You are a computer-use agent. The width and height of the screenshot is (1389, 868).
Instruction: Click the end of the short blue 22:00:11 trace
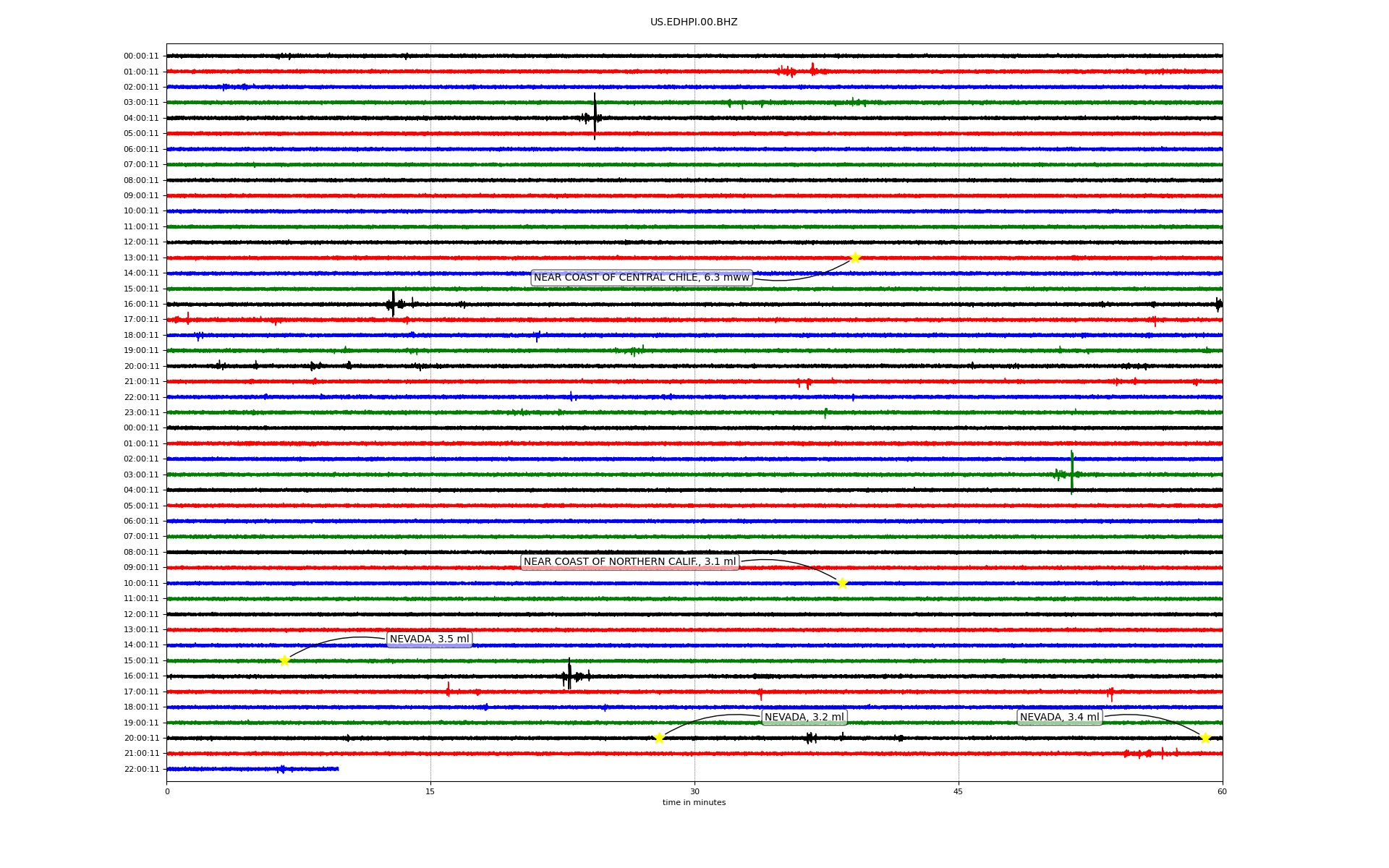point(337,769)
